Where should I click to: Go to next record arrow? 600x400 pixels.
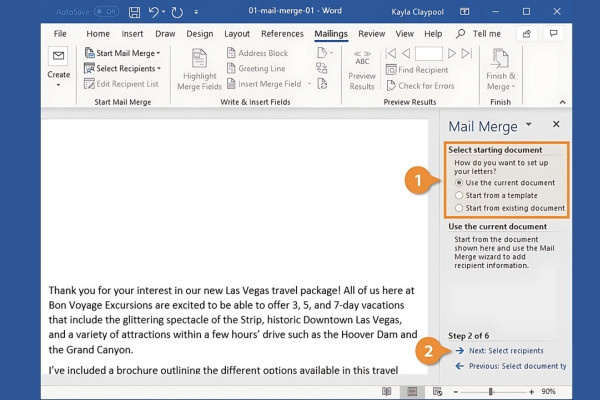tap(452, 53)
